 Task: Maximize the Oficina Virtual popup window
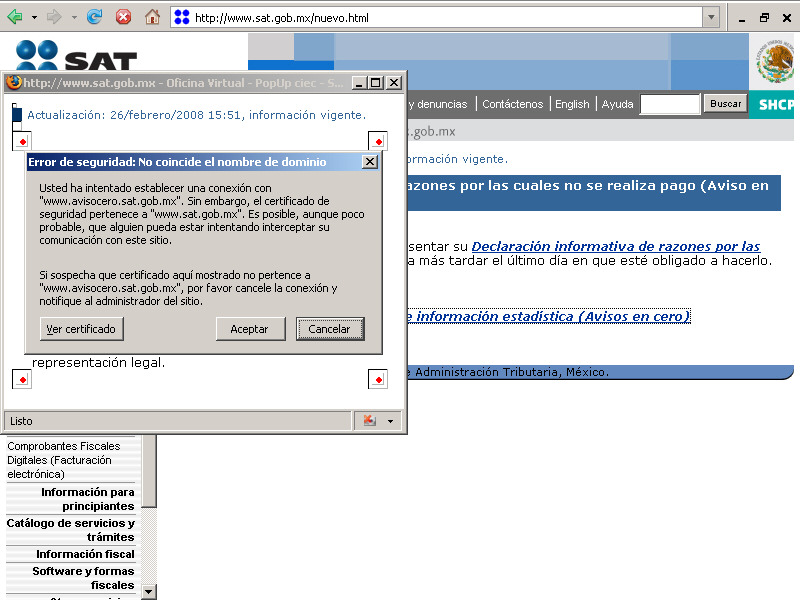376,83
